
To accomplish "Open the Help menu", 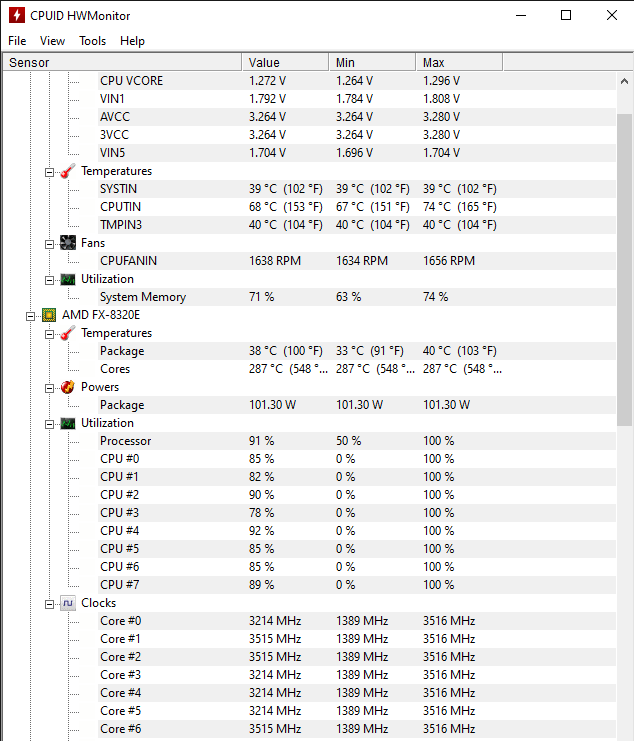I will [132, 41].
